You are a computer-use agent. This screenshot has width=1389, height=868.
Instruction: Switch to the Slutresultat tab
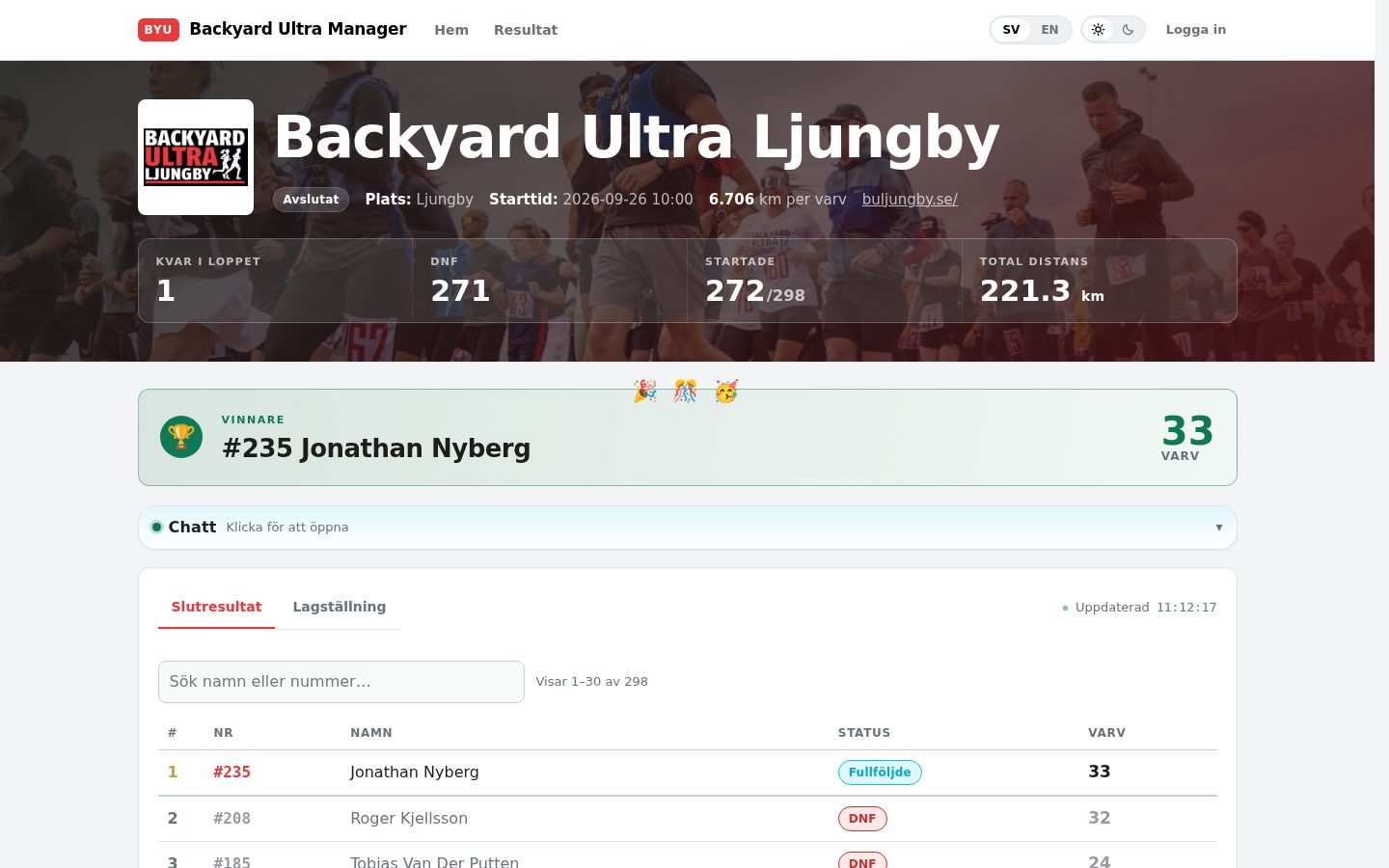(x=216, y=607)
